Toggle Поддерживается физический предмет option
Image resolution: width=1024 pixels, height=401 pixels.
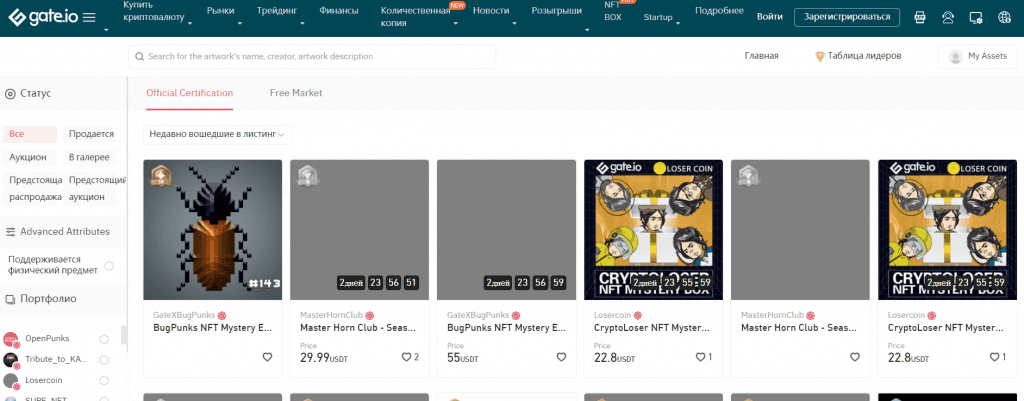109,266
